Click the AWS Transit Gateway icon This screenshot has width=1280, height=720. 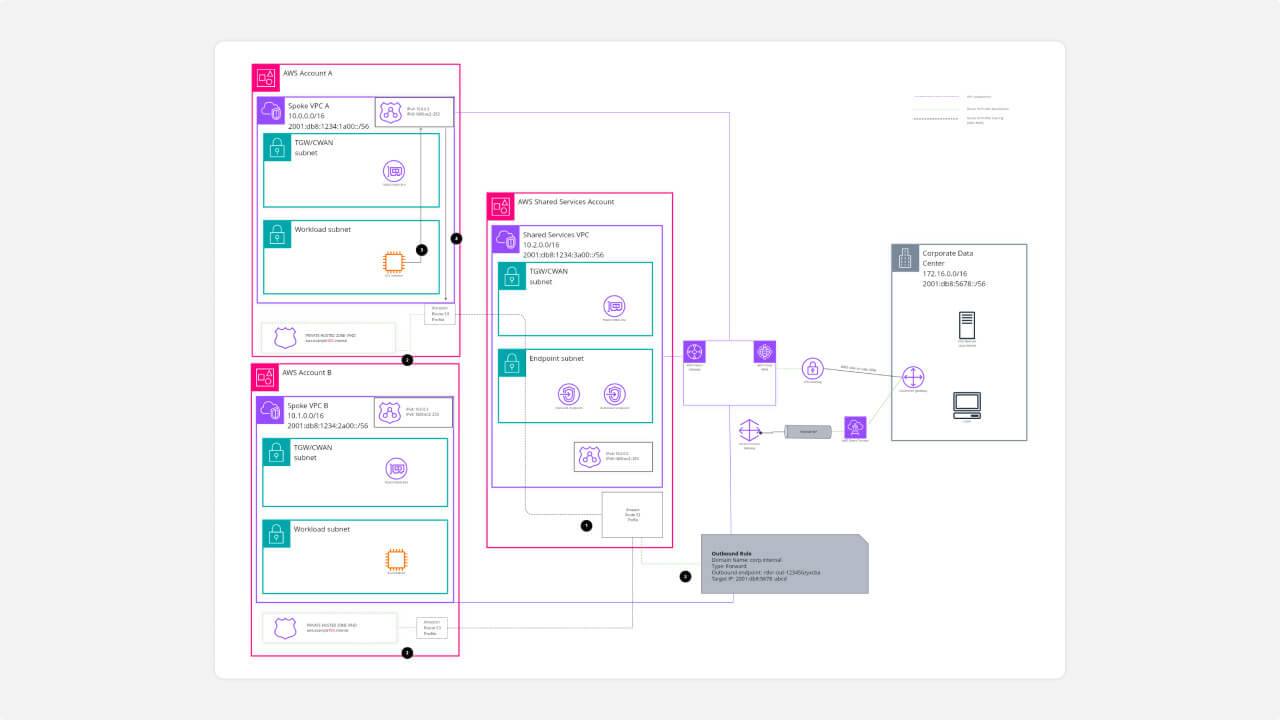[696, 352]
